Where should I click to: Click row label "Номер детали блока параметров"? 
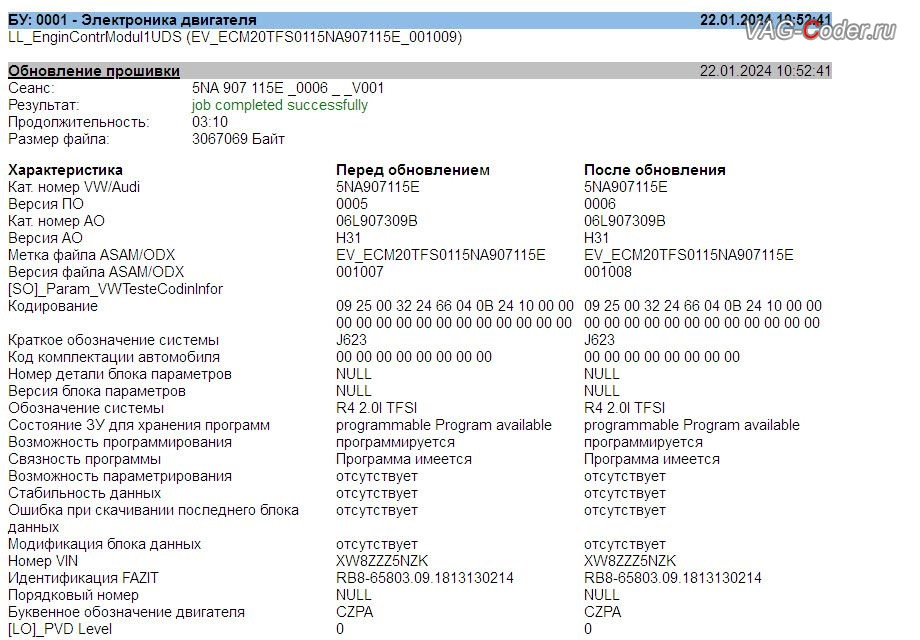click(x=120, y=374)
